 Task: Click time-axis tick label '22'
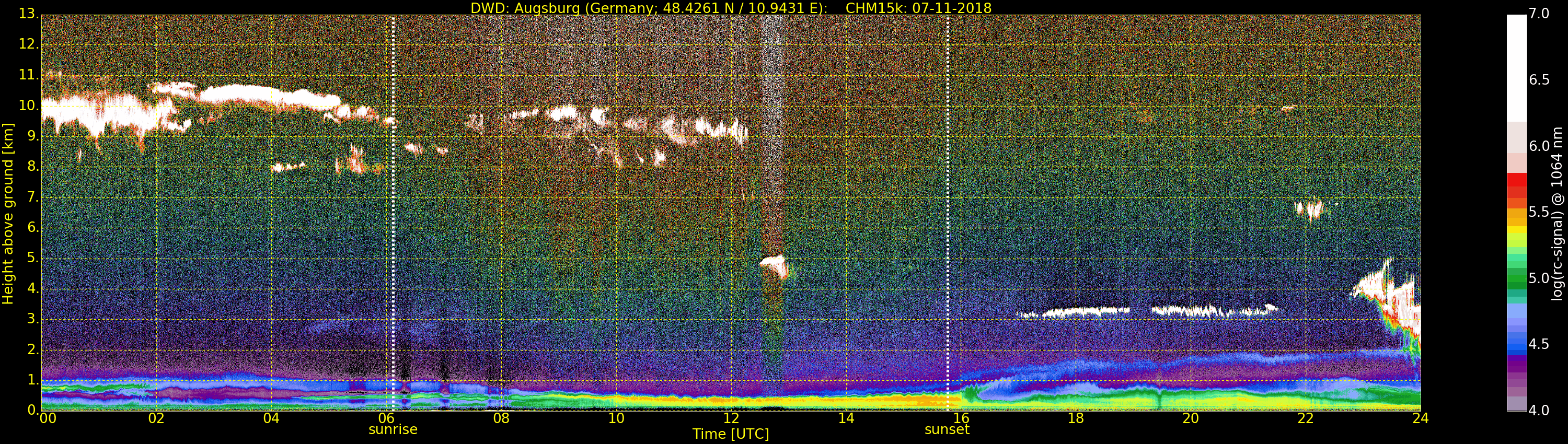pyautogui.click(x=1306, y=418)
